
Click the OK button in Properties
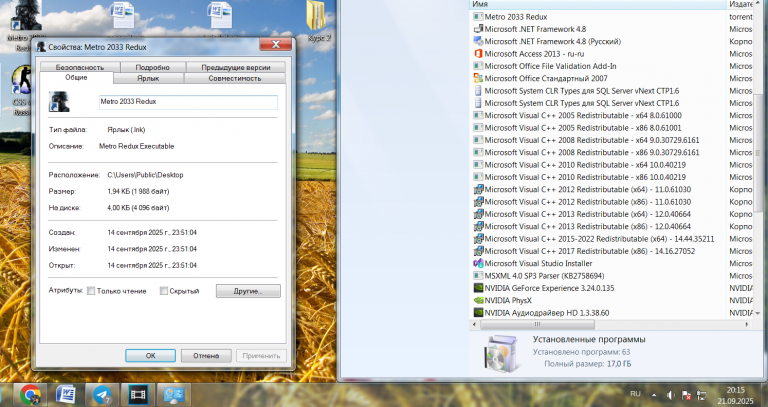point(150,356)
